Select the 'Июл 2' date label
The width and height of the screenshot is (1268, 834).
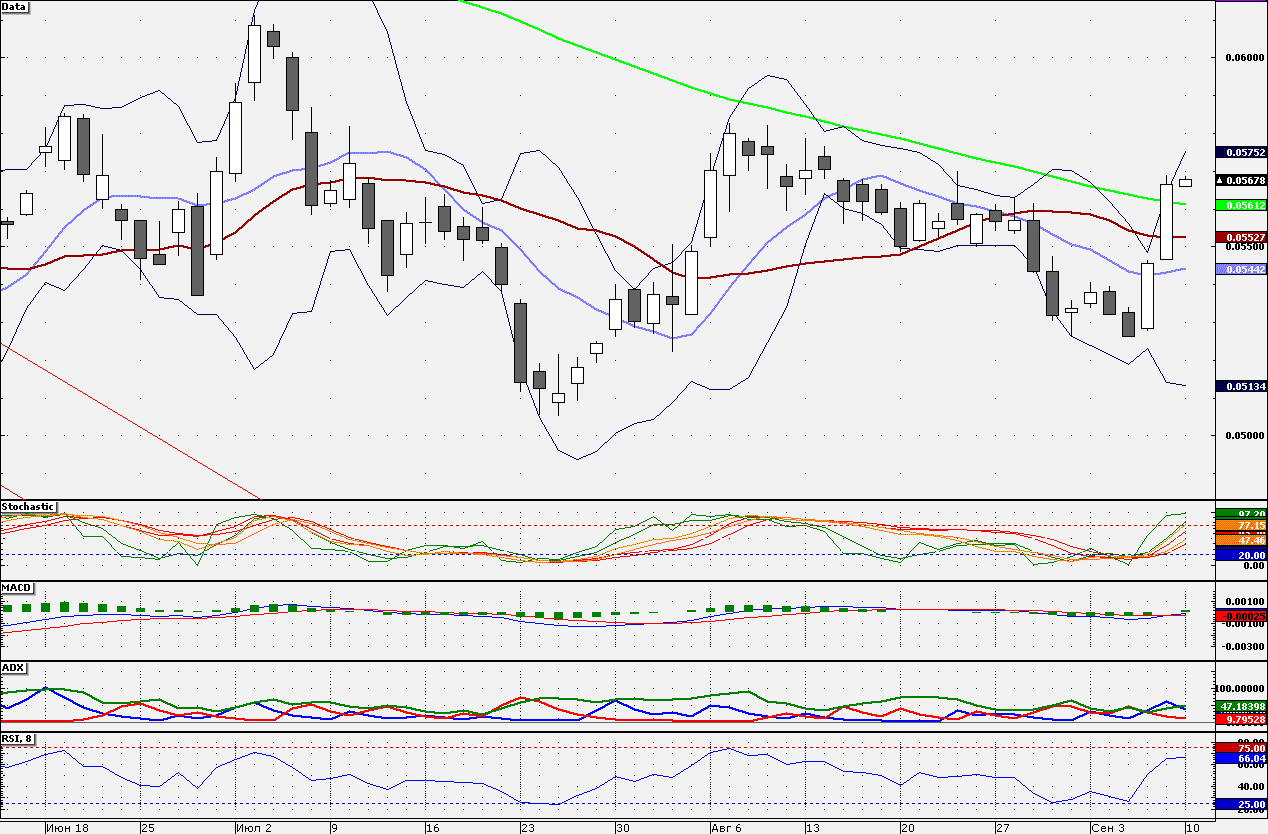coord(252,827)
